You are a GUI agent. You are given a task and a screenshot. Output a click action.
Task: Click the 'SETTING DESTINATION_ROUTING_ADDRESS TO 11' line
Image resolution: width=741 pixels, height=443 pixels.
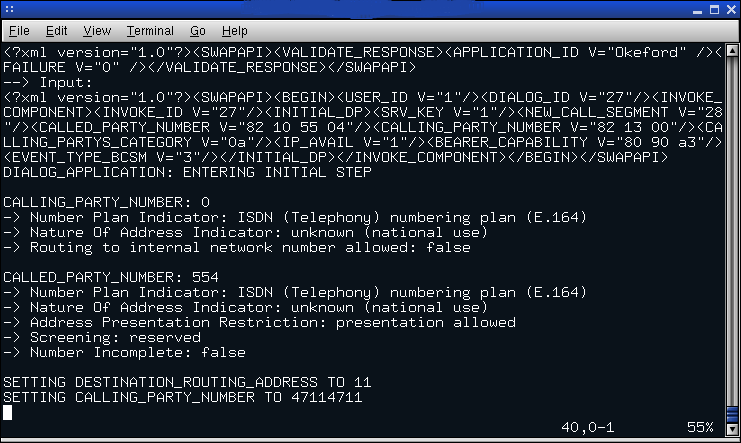click(x=187, y=383)
